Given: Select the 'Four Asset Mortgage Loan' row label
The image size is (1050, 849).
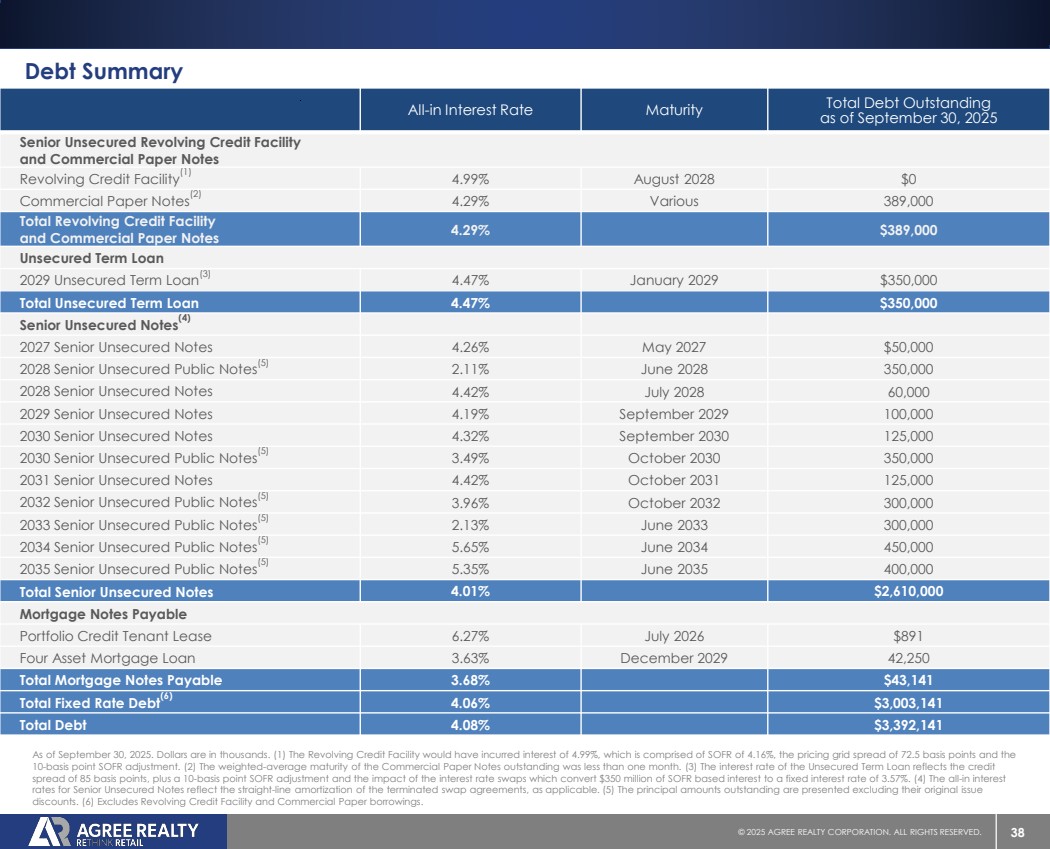Looking at the screenshot, I should [x=107, y=658].
